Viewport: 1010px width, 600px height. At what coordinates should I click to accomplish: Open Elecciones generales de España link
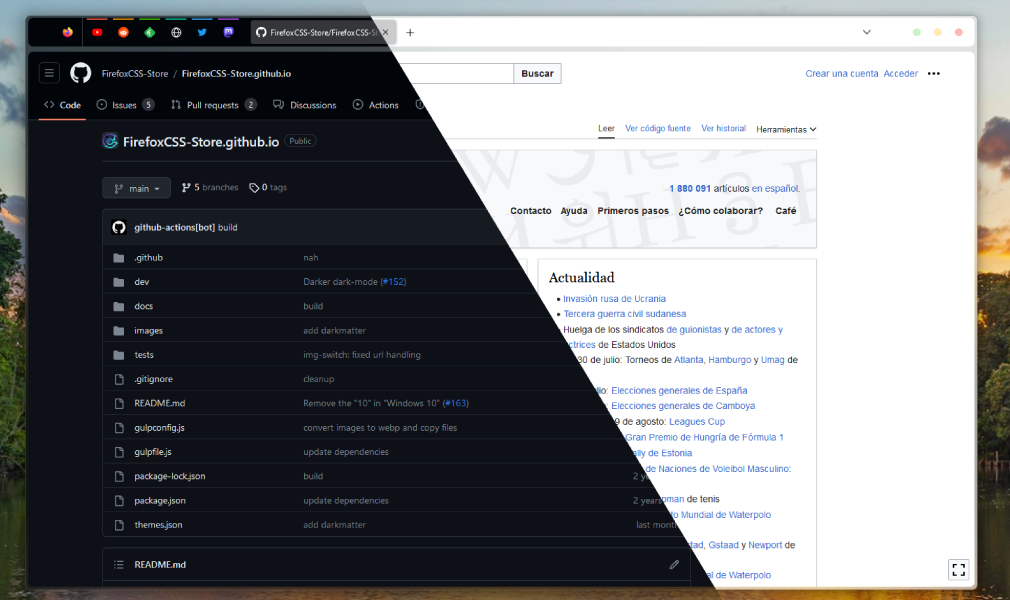click(x=679, y=391)
